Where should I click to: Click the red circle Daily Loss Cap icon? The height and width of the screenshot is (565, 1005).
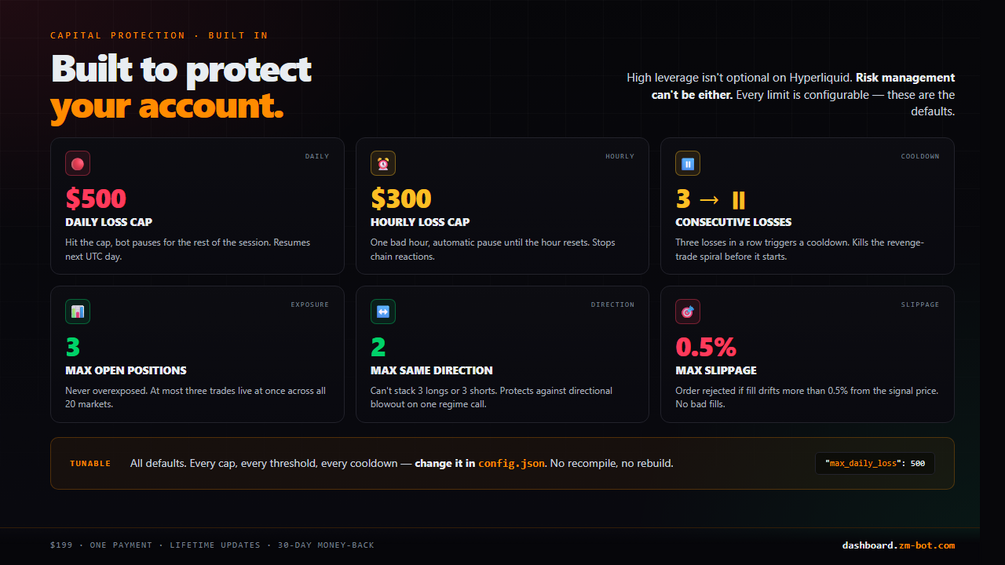tap(78, 164)
